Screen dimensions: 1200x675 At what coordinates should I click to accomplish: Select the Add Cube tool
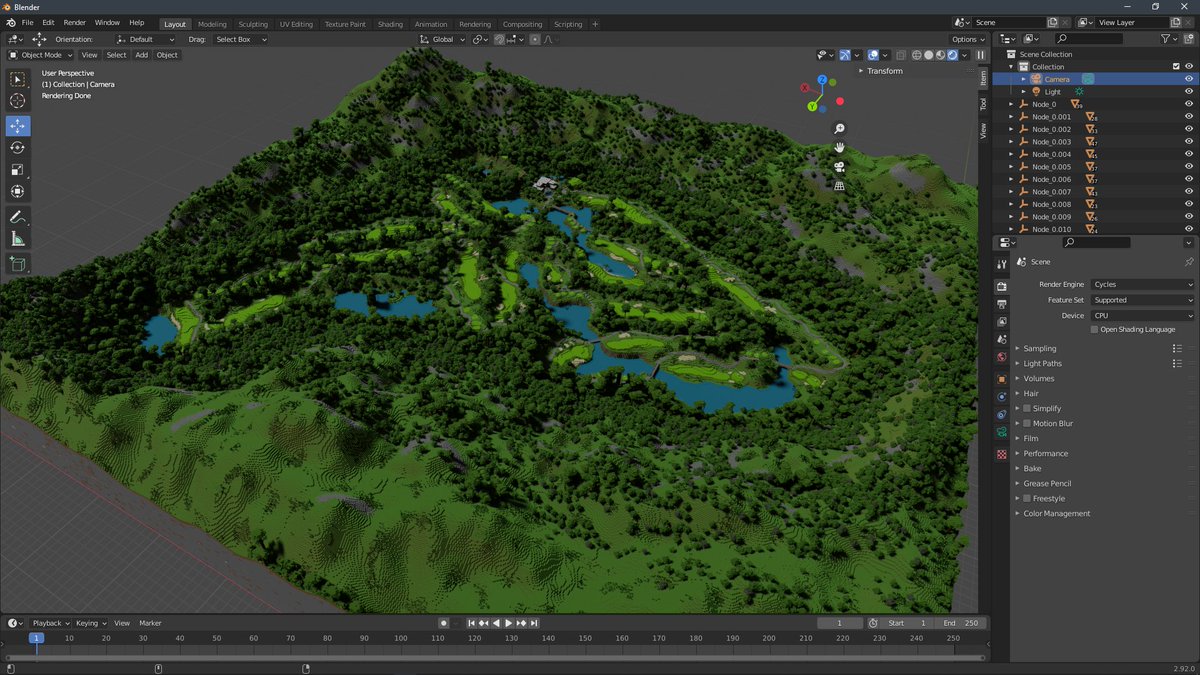click(17, 264)
